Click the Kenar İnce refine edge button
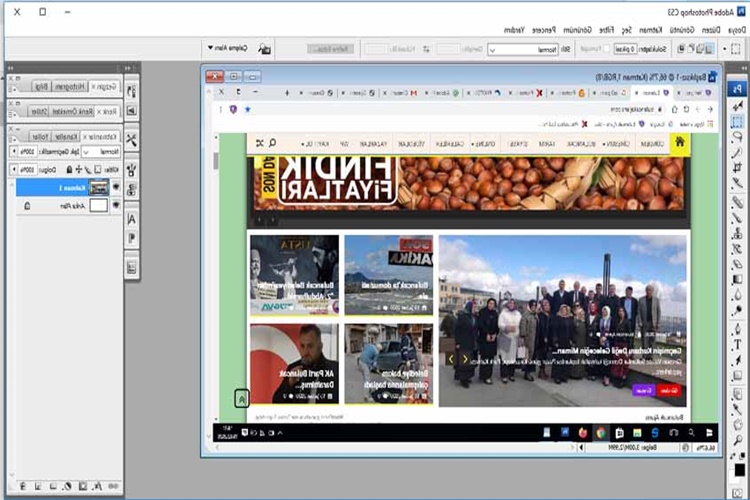This screenshot has width=750, height=500. pyautogui.click(x=331, y=49)
